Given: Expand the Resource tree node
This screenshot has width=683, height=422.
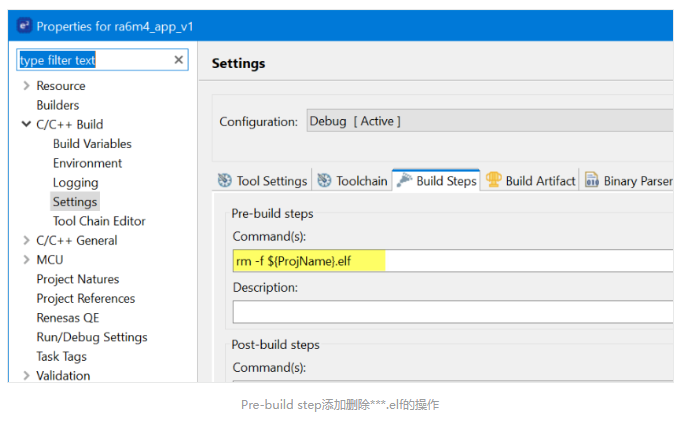Looking at the screenshot, I should point(26,85).
